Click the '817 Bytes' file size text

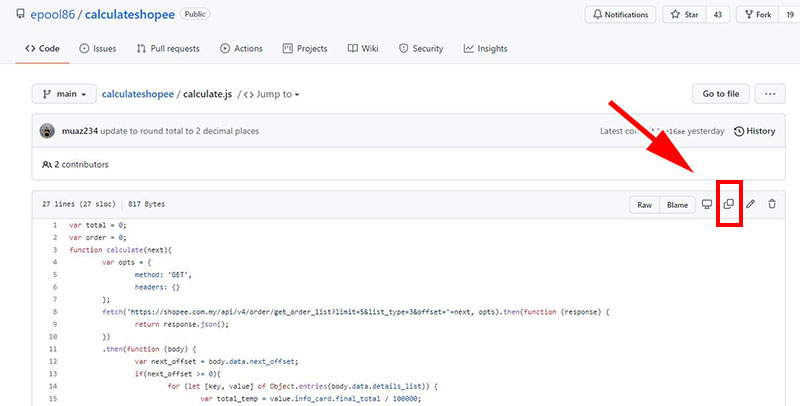(x=146, y=204)
